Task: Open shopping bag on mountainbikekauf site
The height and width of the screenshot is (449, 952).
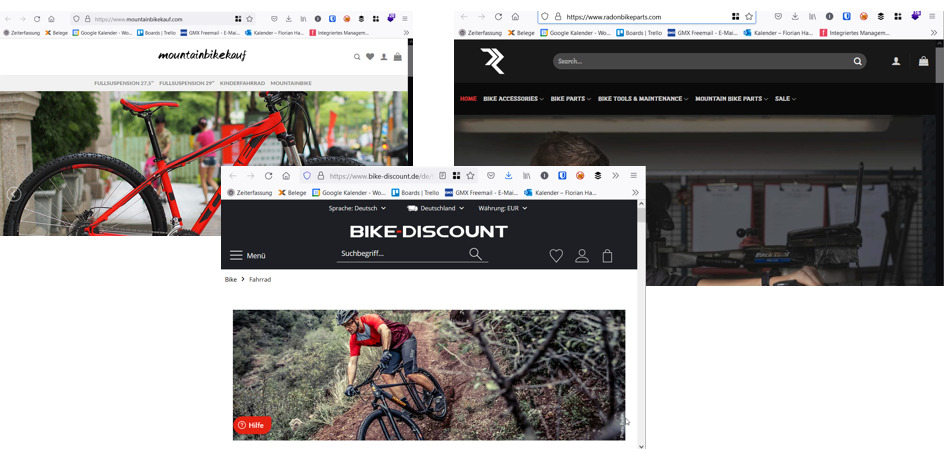Action: click(398, 56)
